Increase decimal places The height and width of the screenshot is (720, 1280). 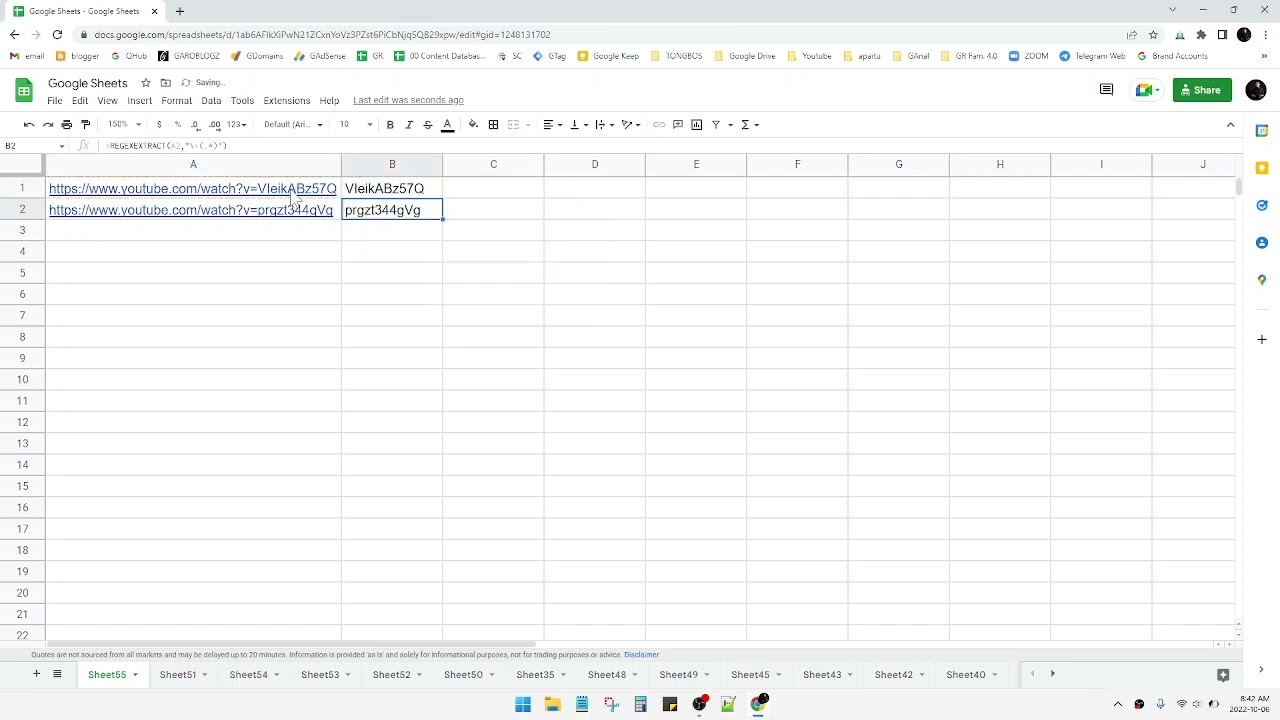(215, 125)
